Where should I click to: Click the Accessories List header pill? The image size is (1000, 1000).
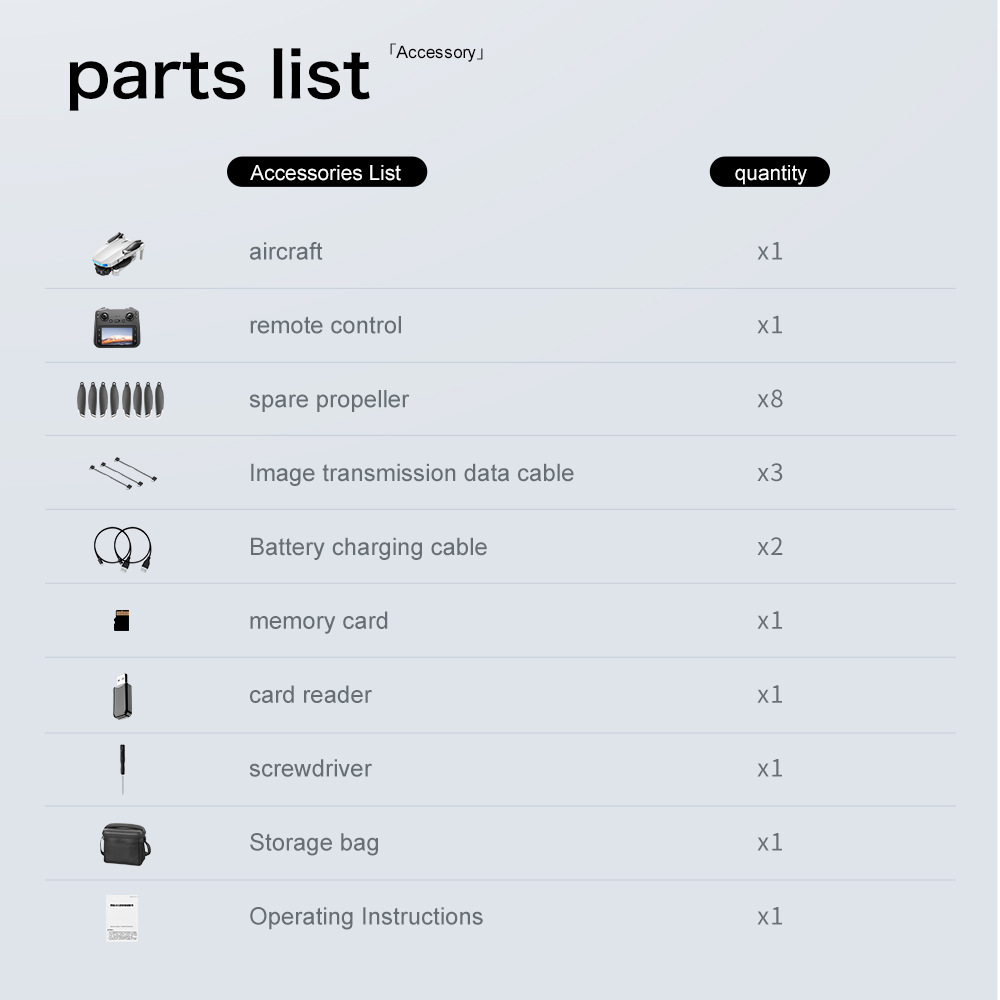coord(326,172)
